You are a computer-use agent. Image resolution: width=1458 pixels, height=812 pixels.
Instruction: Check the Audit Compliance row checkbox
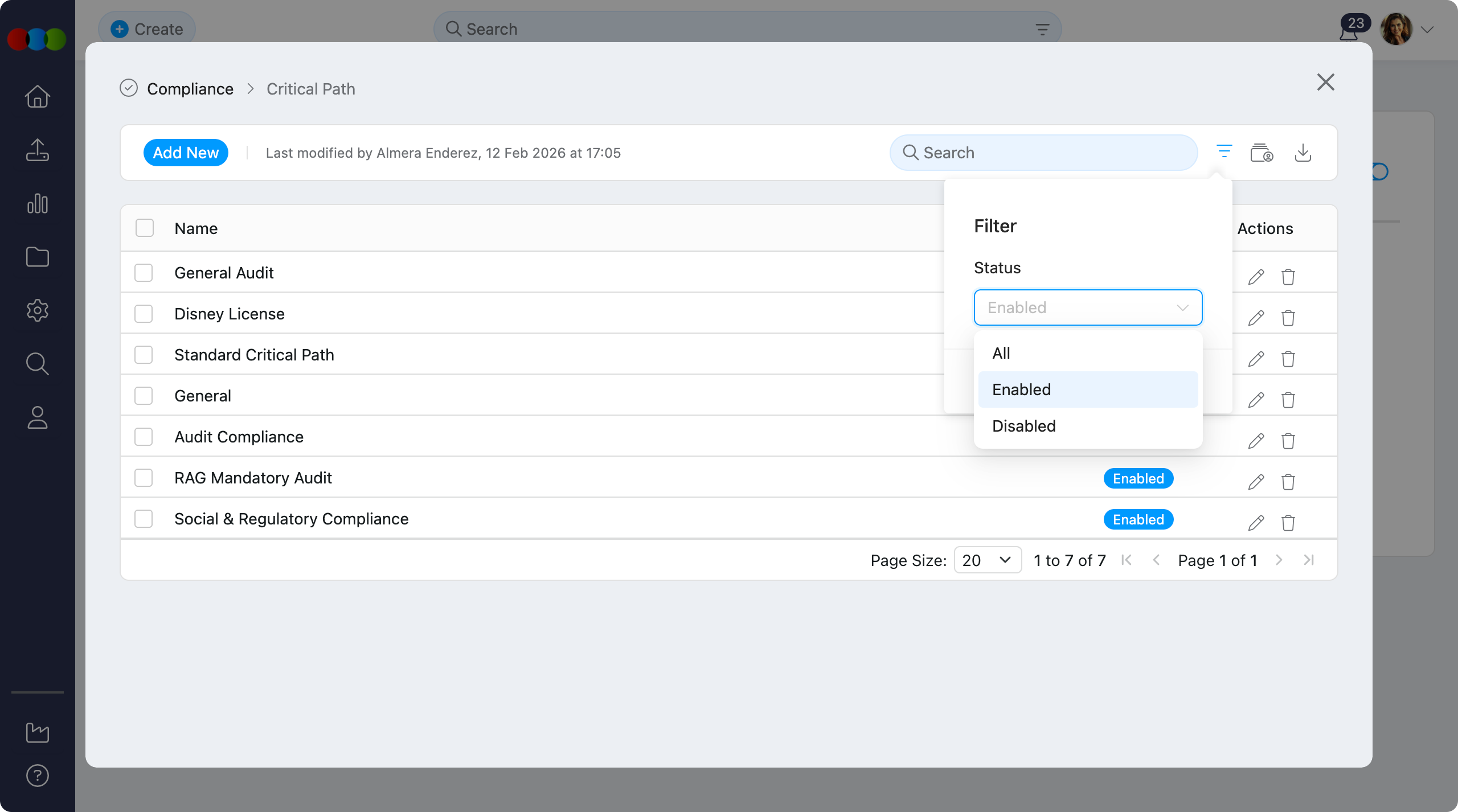point(144,437)
